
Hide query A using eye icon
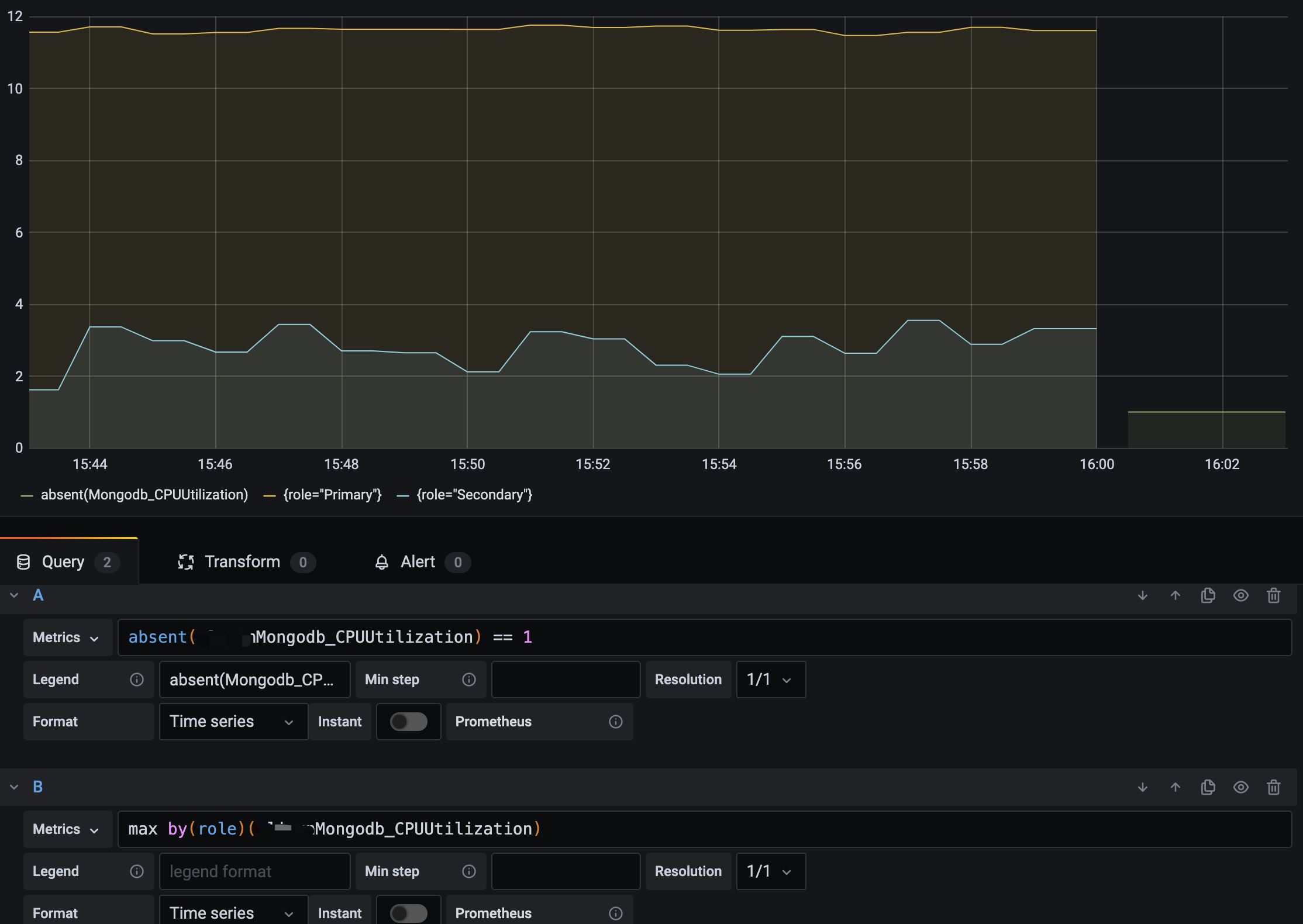(x=1240, y=596)
